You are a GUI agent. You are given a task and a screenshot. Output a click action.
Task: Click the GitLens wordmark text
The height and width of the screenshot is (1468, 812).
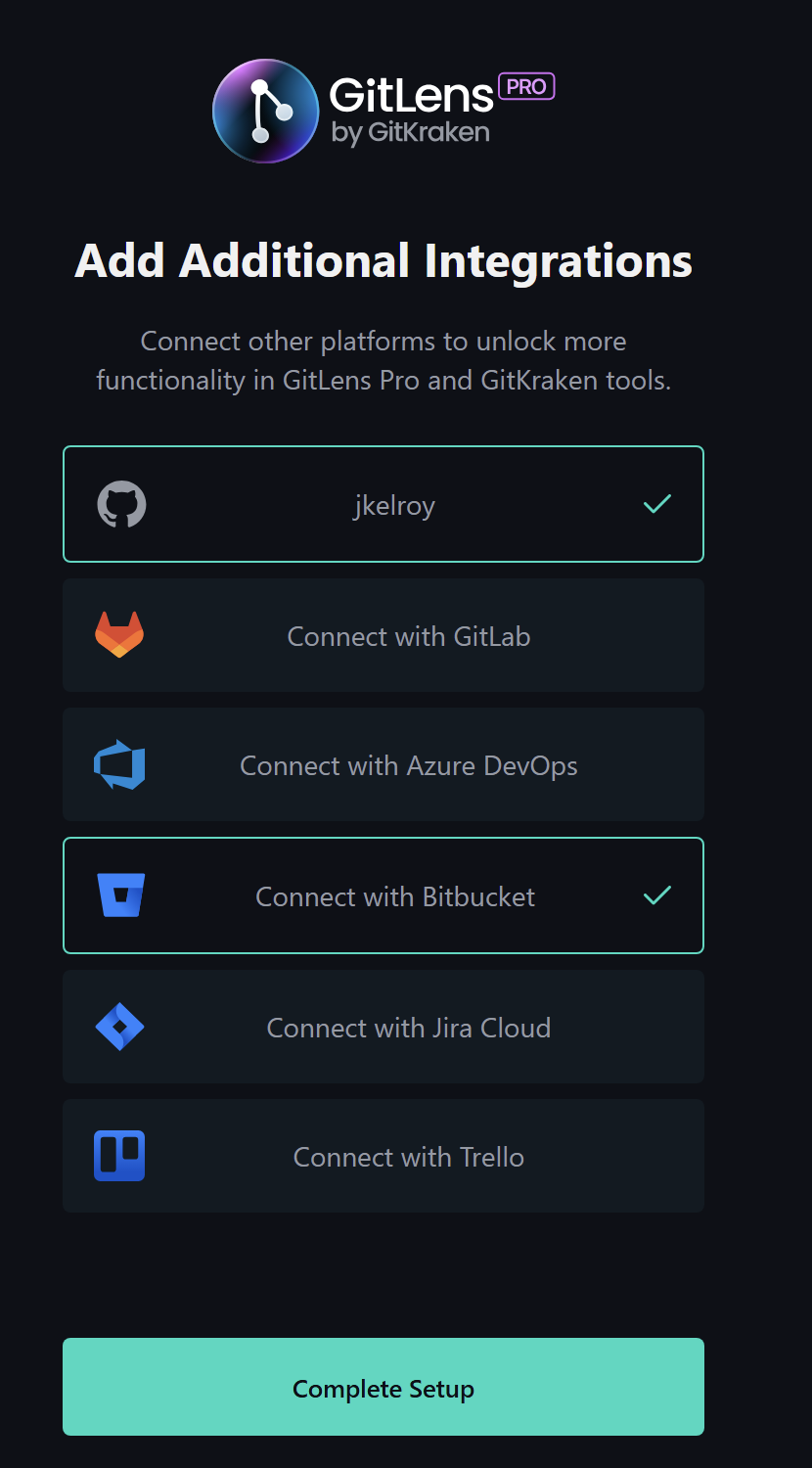411,96
